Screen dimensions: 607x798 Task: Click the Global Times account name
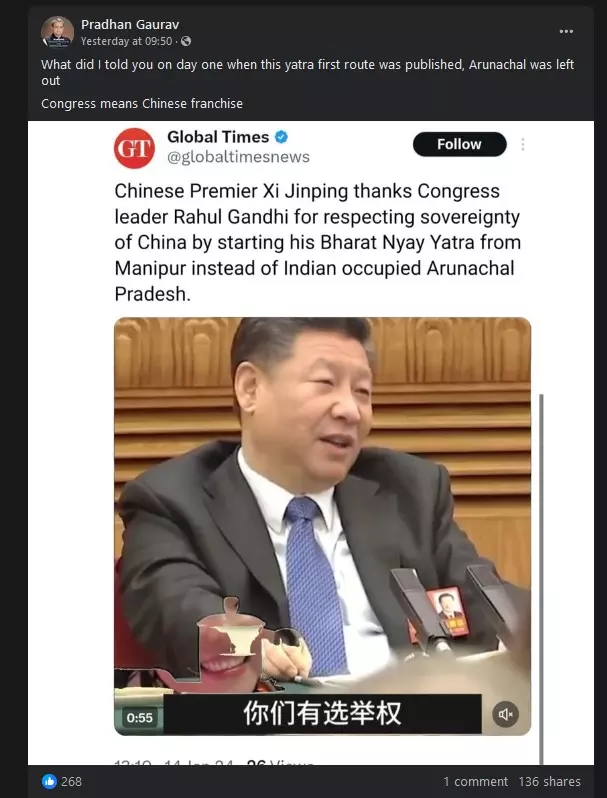[218, 137]
